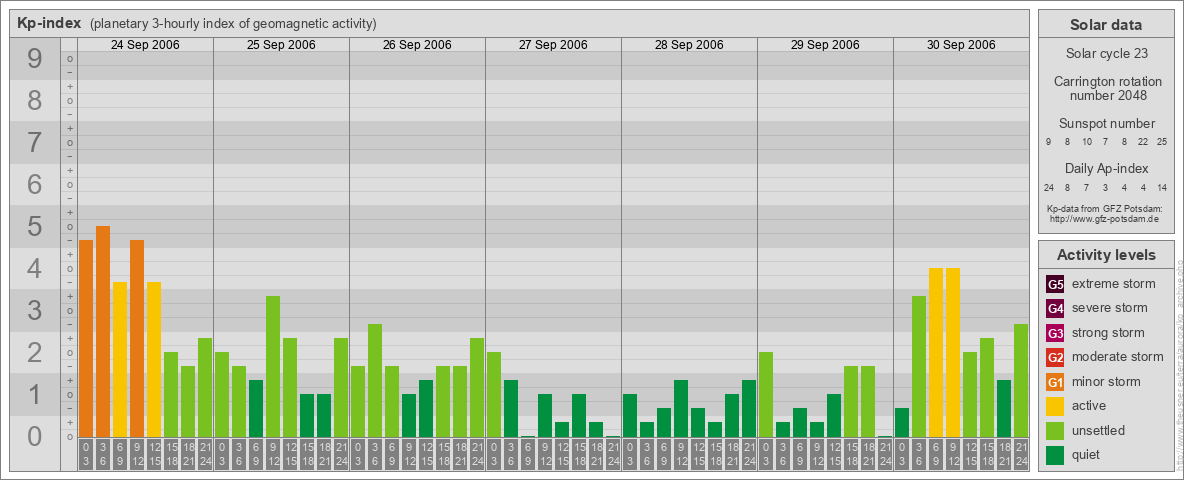The image size is (1184, 480).
Task: Click the yellow bar on 24 Sep, hours 6-9
Action: tap(120, 359)
